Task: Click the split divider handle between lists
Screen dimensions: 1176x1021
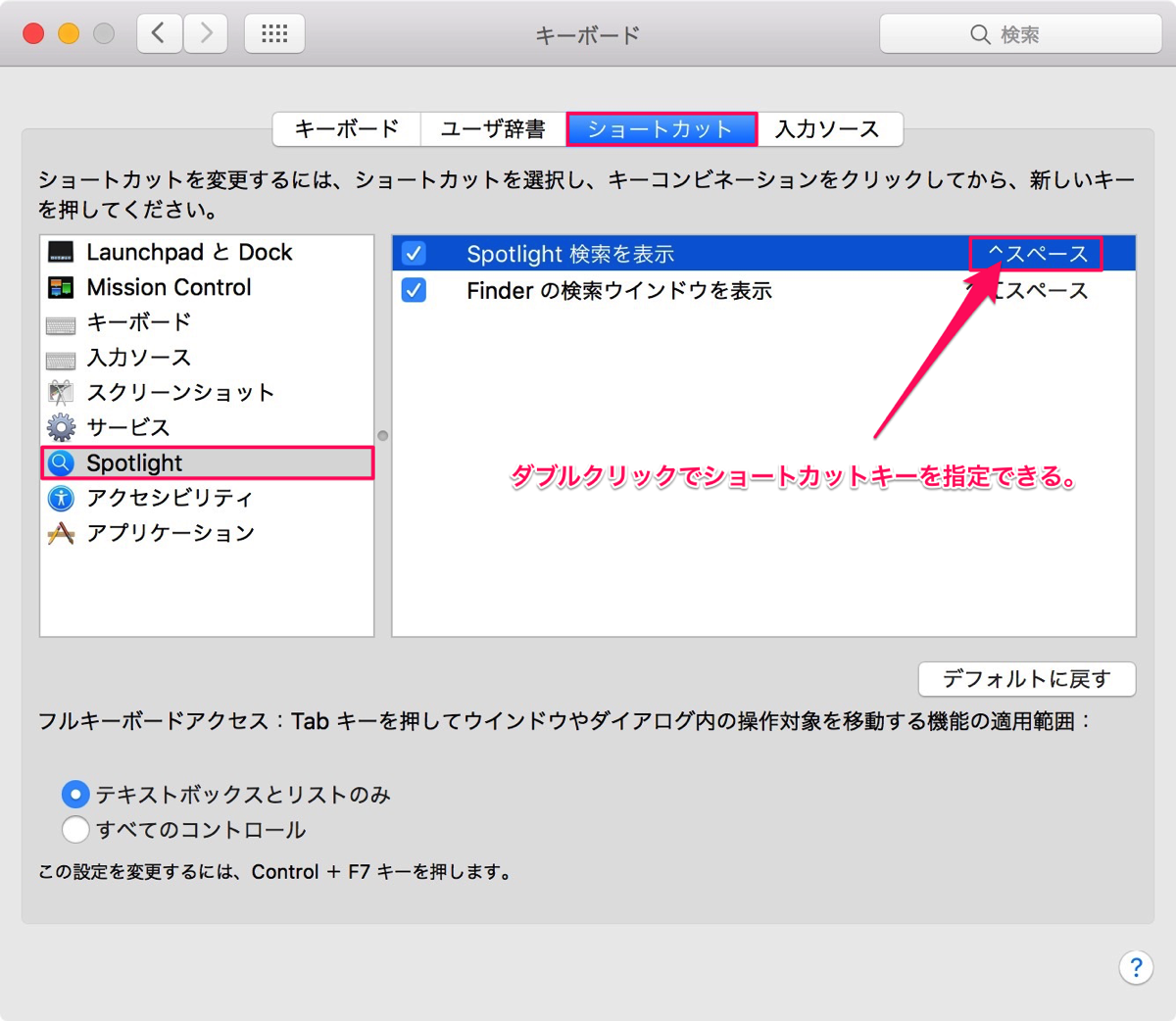Action: pos(383,435)
